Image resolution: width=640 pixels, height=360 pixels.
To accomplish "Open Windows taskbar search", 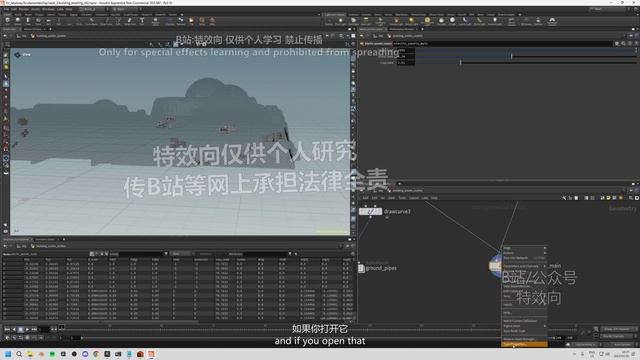I will click(19, 354).
